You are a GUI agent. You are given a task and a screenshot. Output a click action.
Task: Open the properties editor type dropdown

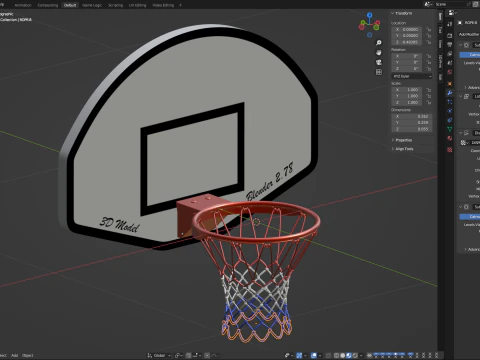452,13
